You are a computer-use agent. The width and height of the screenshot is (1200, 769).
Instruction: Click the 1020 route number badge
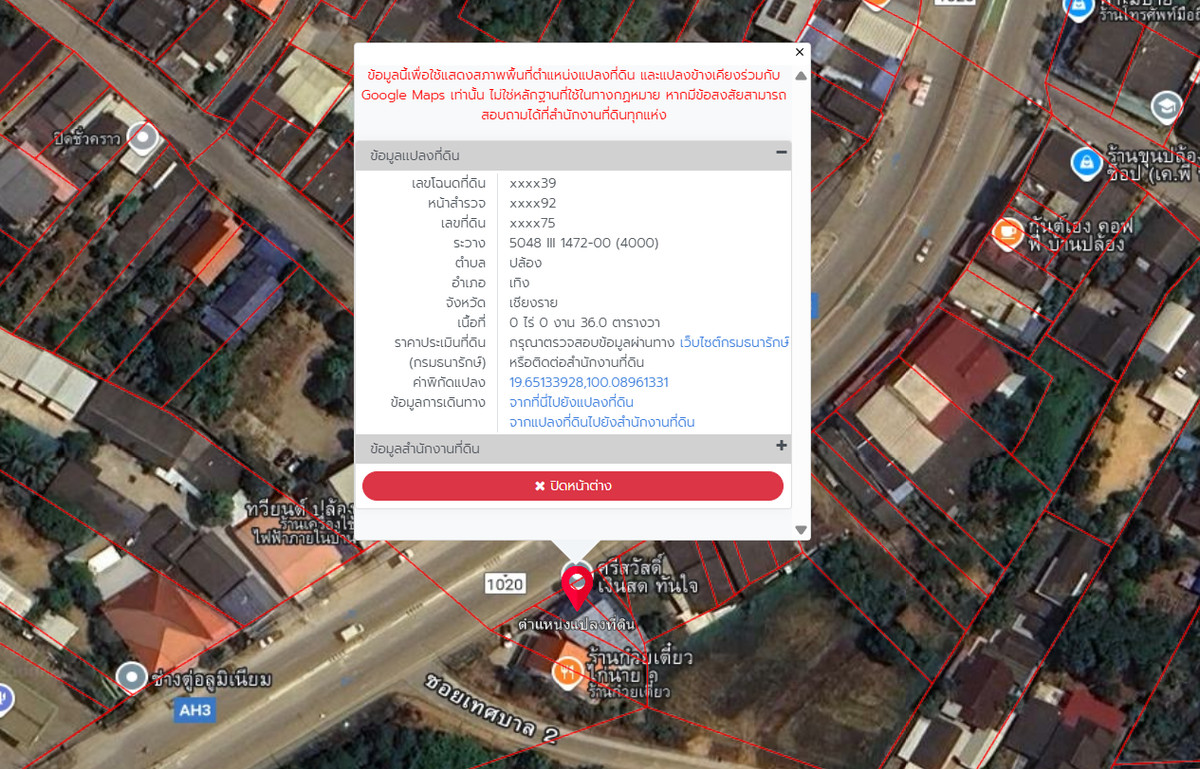click(x=505, y=583)
